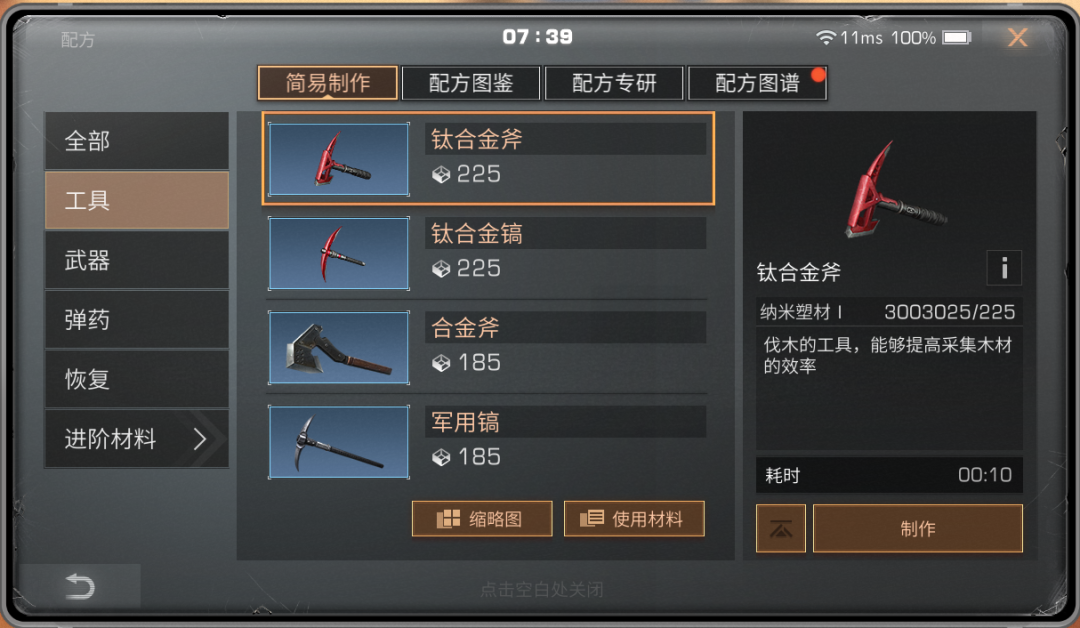Click the 制作 craft button
The width and height of the screenshot is (1080, 628).
click(917, 529)
